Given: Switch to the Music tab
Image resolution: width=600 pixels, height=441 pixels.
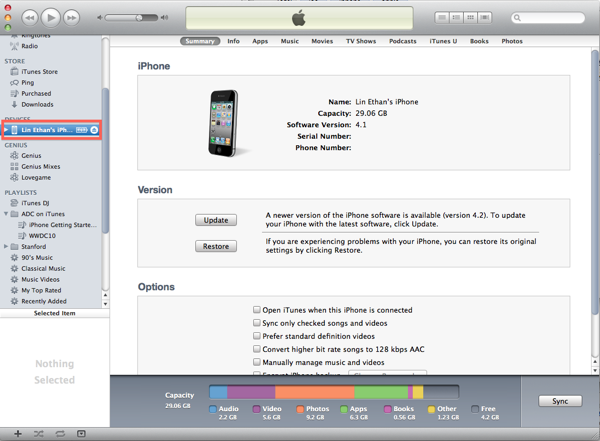Looking at the screenshot, I should click(290, 41).
